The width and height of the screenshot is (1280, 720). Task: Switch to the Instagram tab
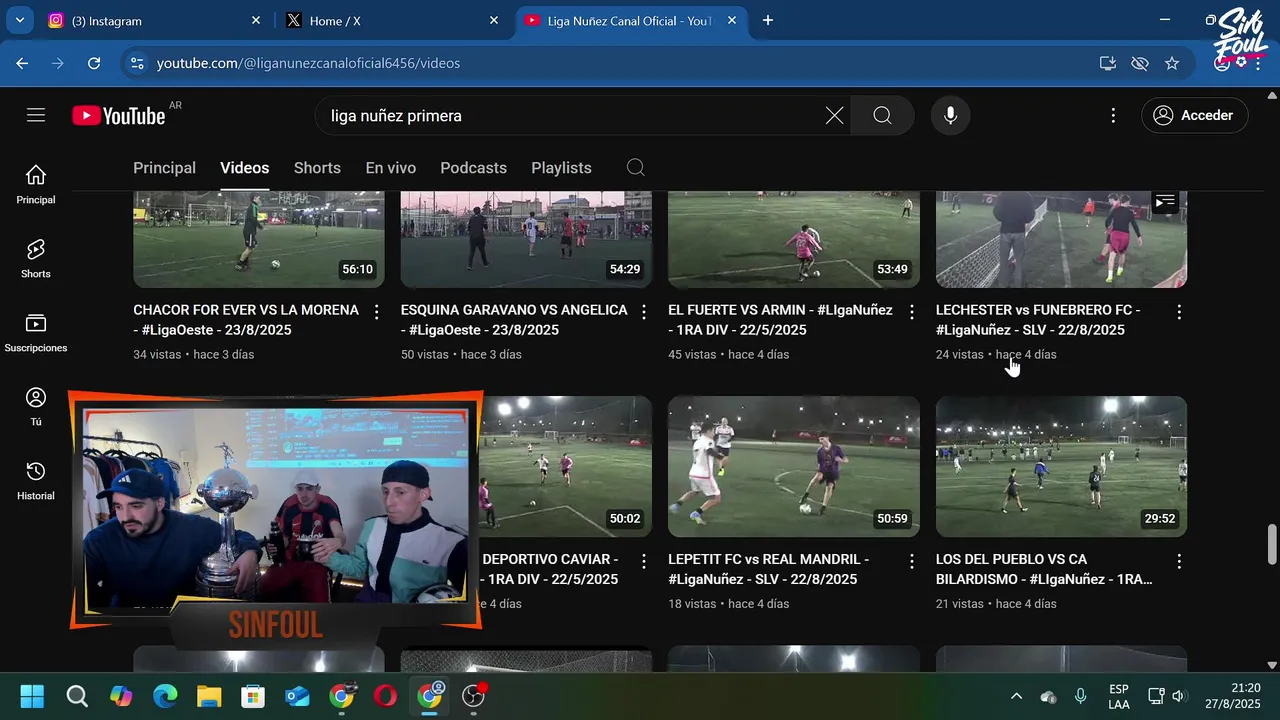coord(153,20)
